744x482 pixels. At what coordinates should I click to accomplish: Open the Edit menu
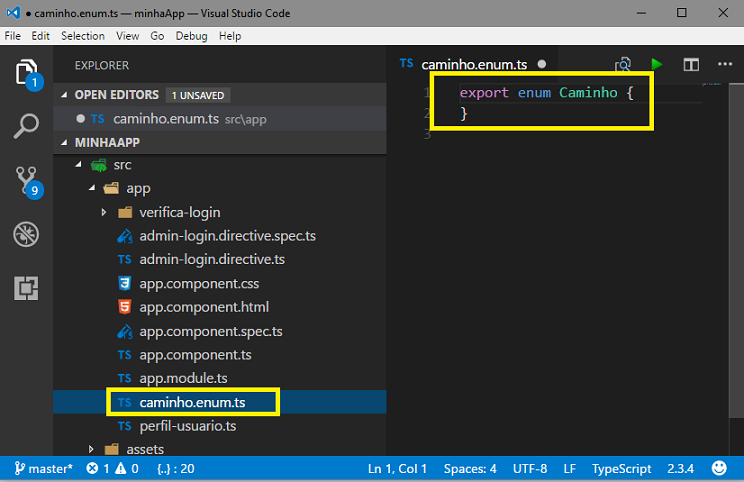40,36
